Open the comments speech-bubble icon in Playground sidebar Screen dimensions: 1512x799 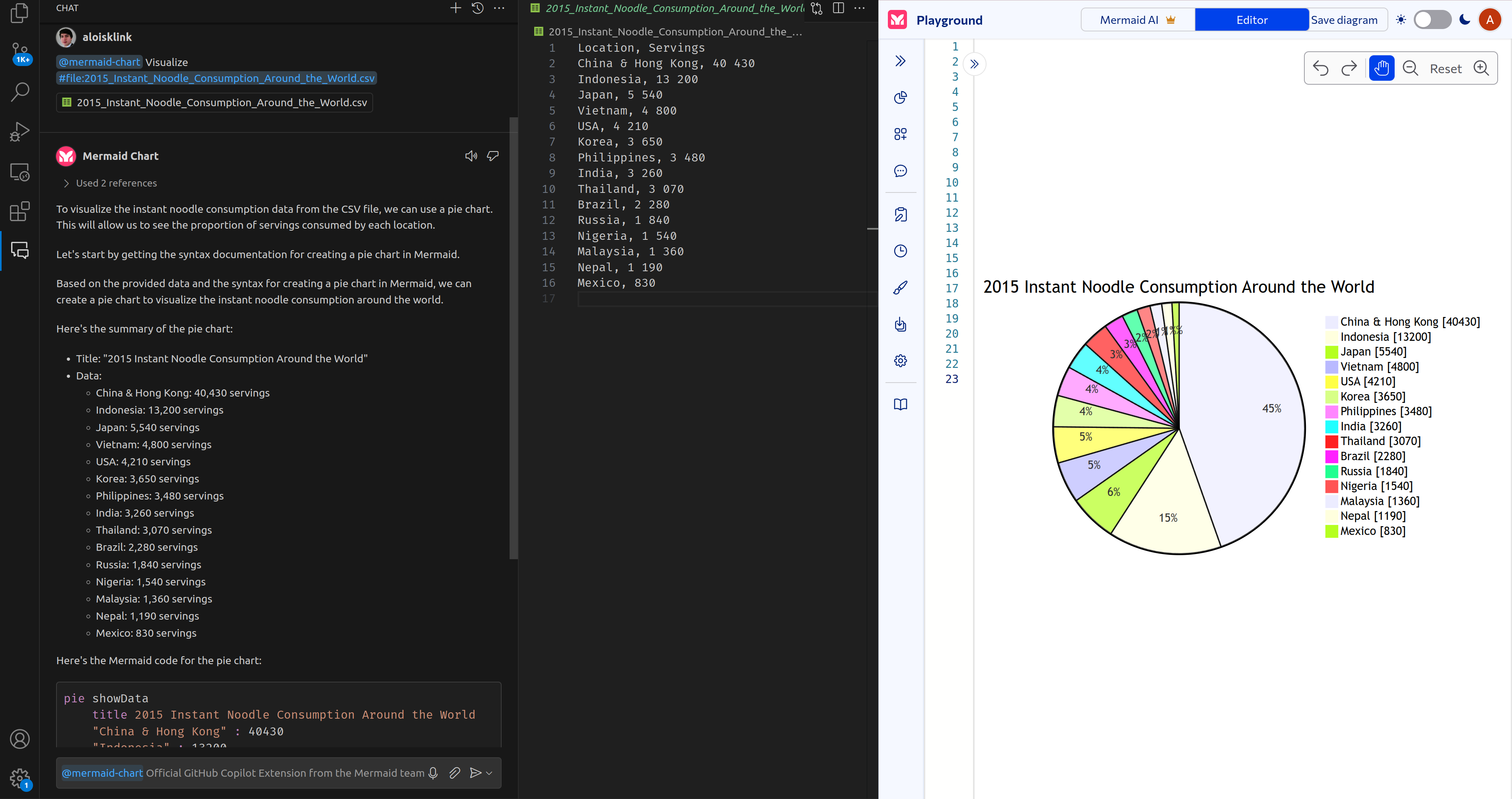point(900,171)
